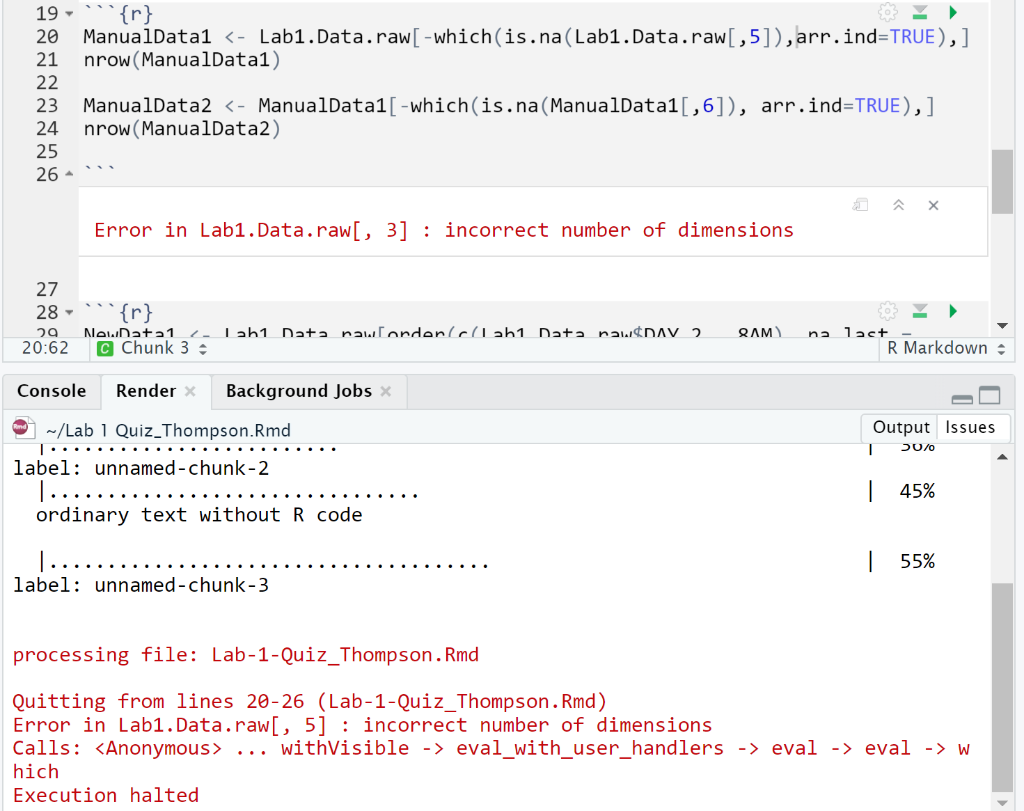Place cursor in nrow(ManualData1) line

(x=182, y=60)
